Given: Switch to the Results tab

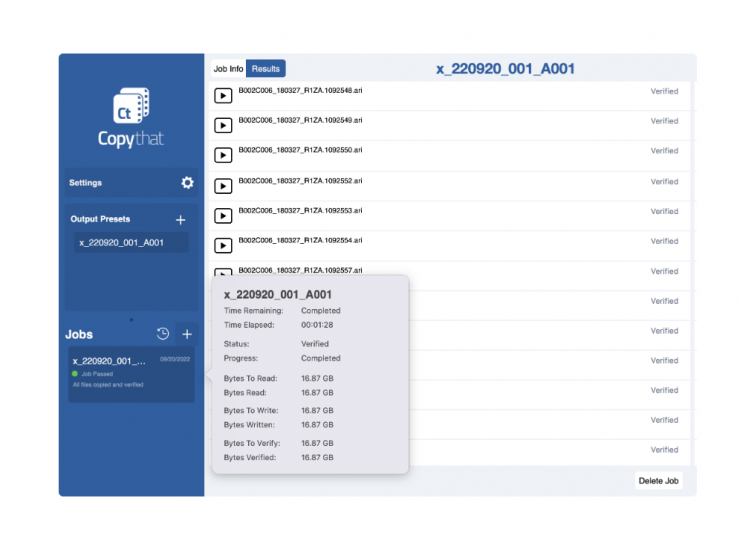Looking at the screenshot, I should (x=266, y=69).
